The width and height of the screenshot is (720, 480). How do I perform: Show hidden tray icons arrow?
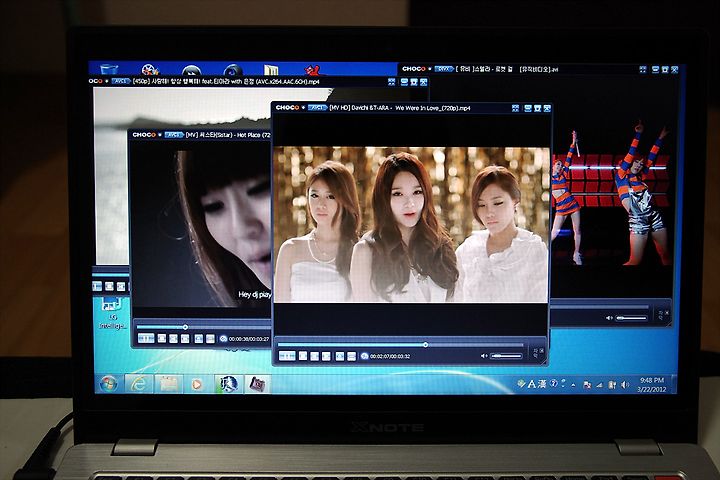pos(574,385)
